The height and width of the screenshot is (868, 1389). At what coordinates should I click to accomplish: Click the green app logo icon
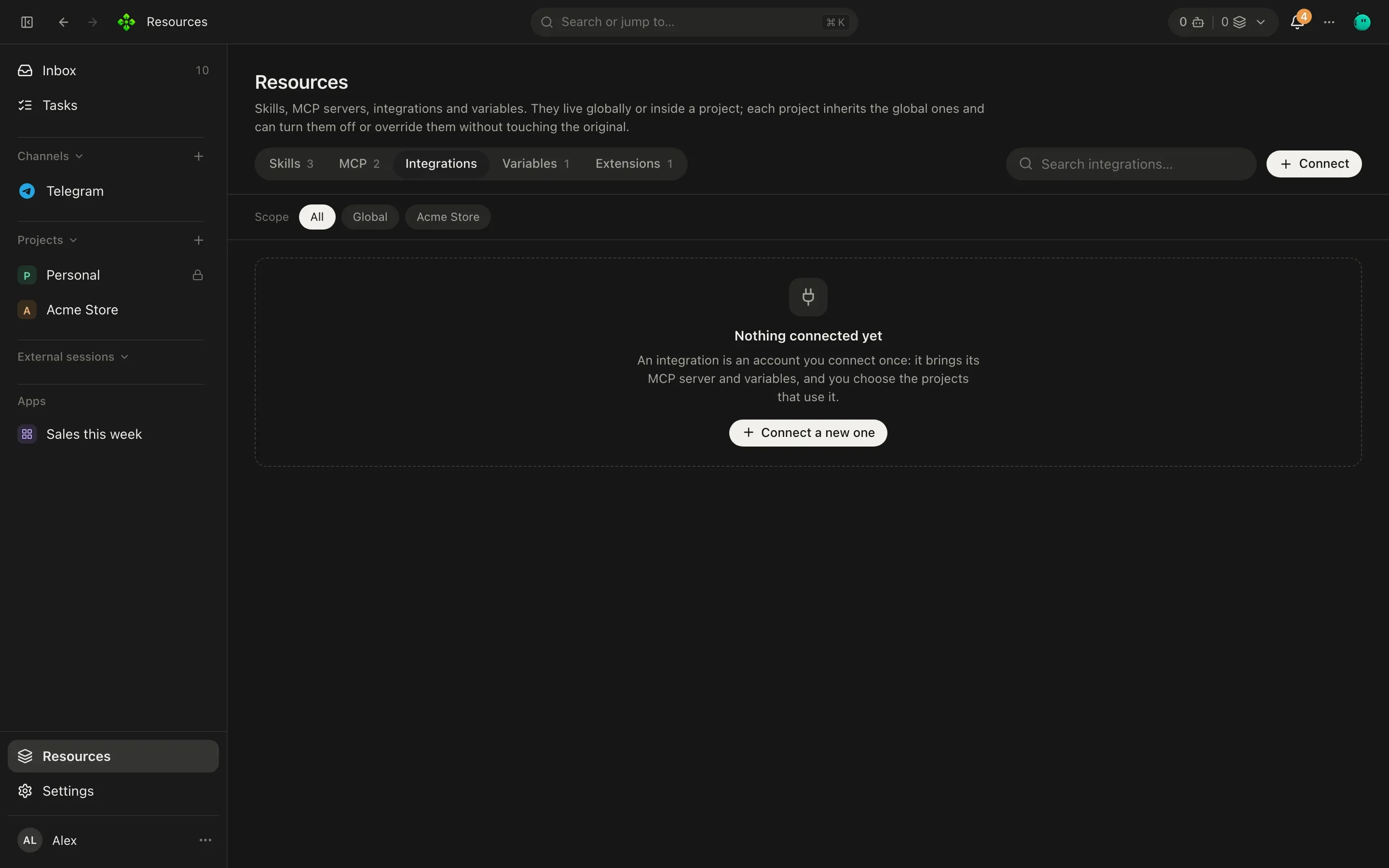[126, 22]
